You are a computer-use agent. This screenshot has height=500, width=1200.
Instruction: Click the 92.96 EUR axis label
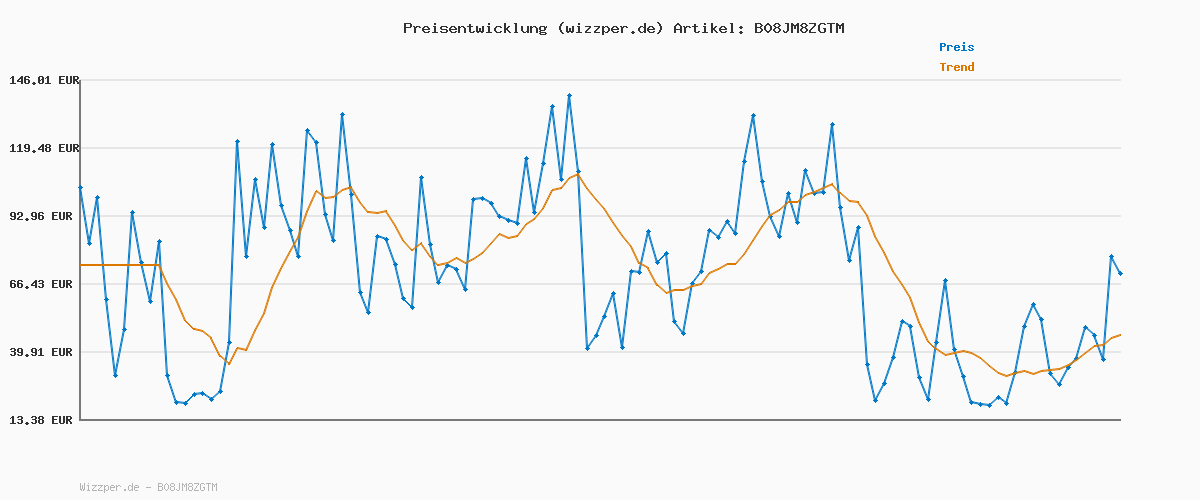tap(42, 216)
